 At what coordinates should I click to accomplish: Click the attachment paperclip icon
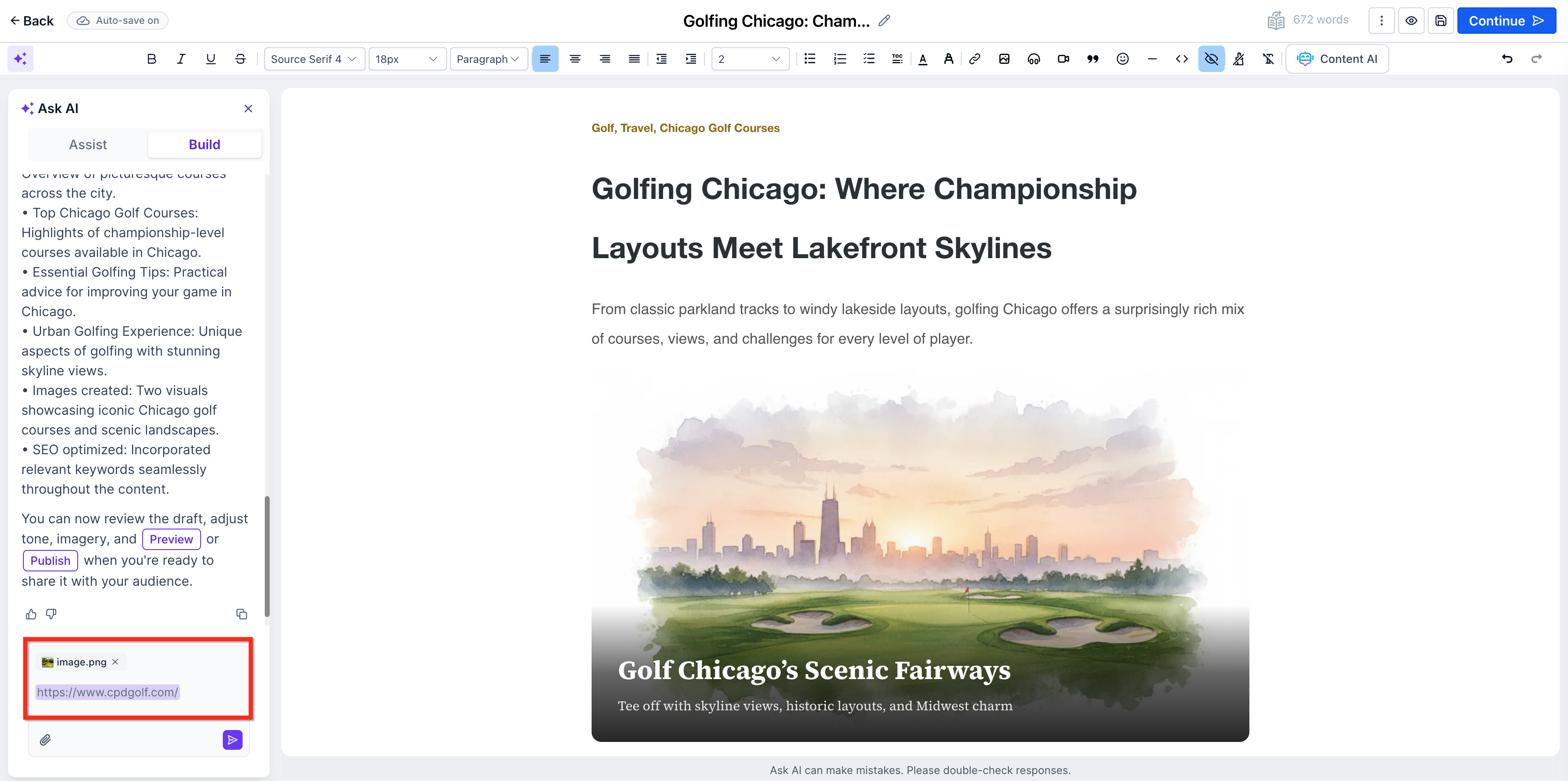pos(45,739)
